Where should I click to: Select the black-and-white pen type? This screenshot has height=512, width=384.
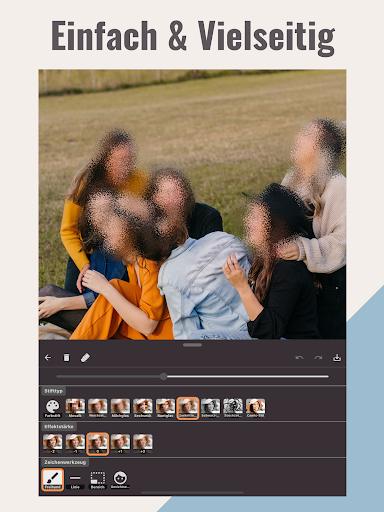[210, 408]
